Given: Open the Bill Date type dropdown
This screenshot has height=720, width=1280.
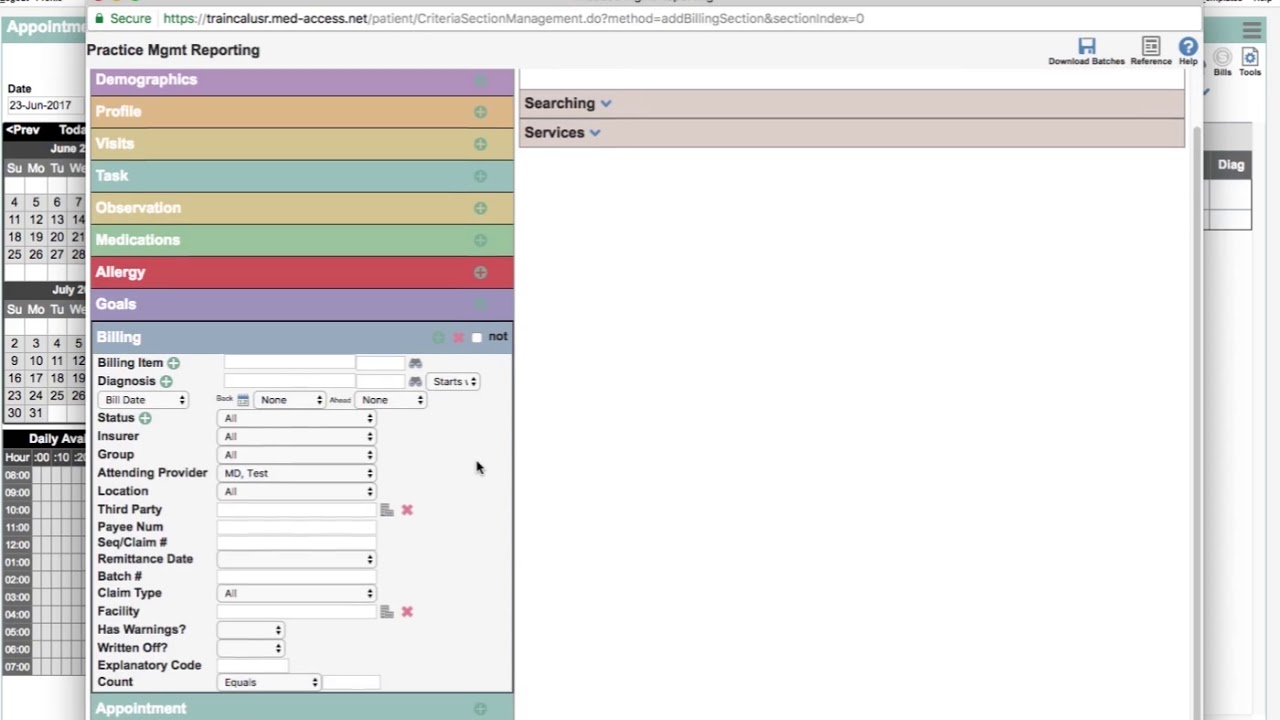Looking at the screenshot, I should pyautogui.click(x=143, y=400).
